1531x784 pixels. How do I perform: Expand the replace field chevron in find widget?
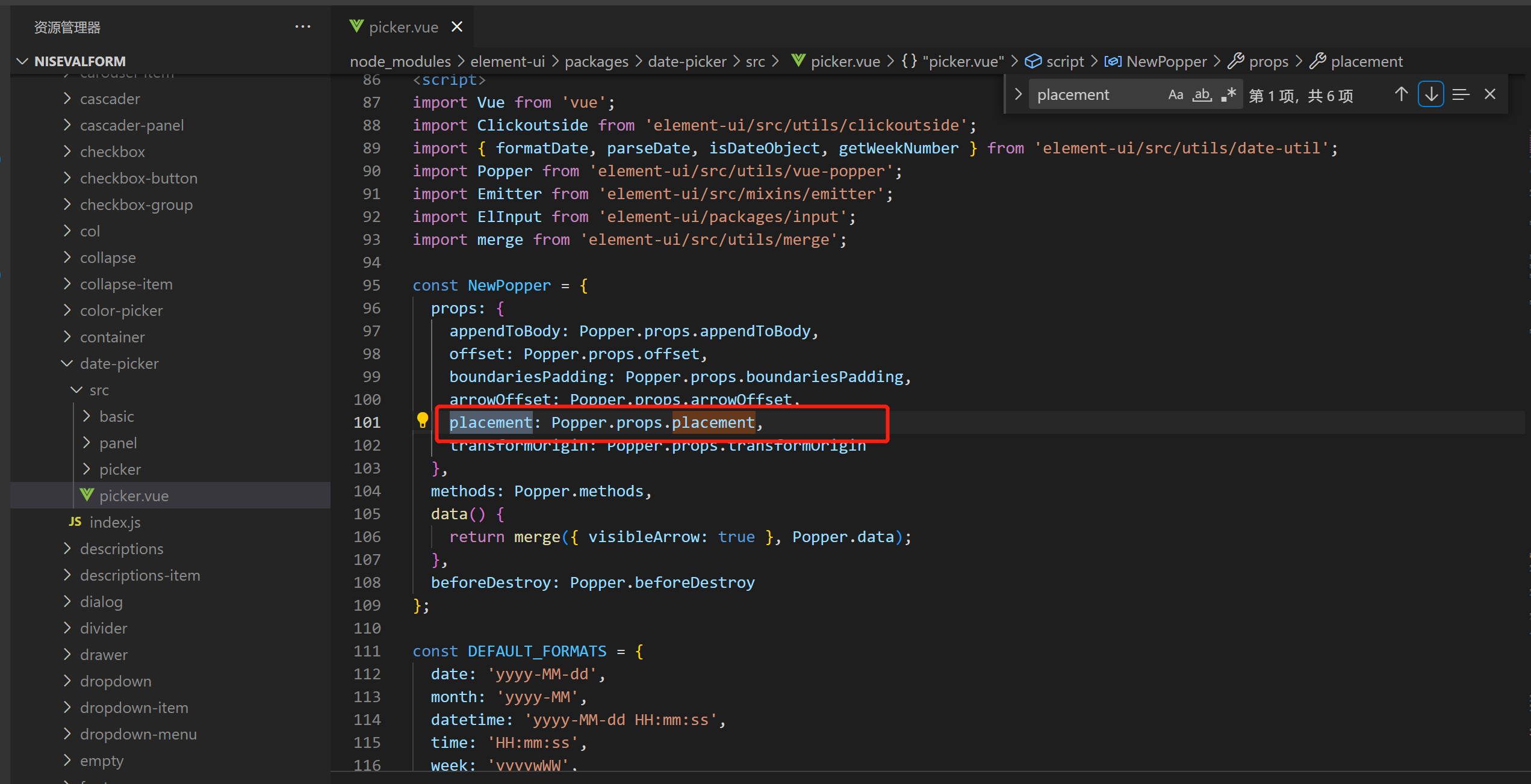[1017, 94]
